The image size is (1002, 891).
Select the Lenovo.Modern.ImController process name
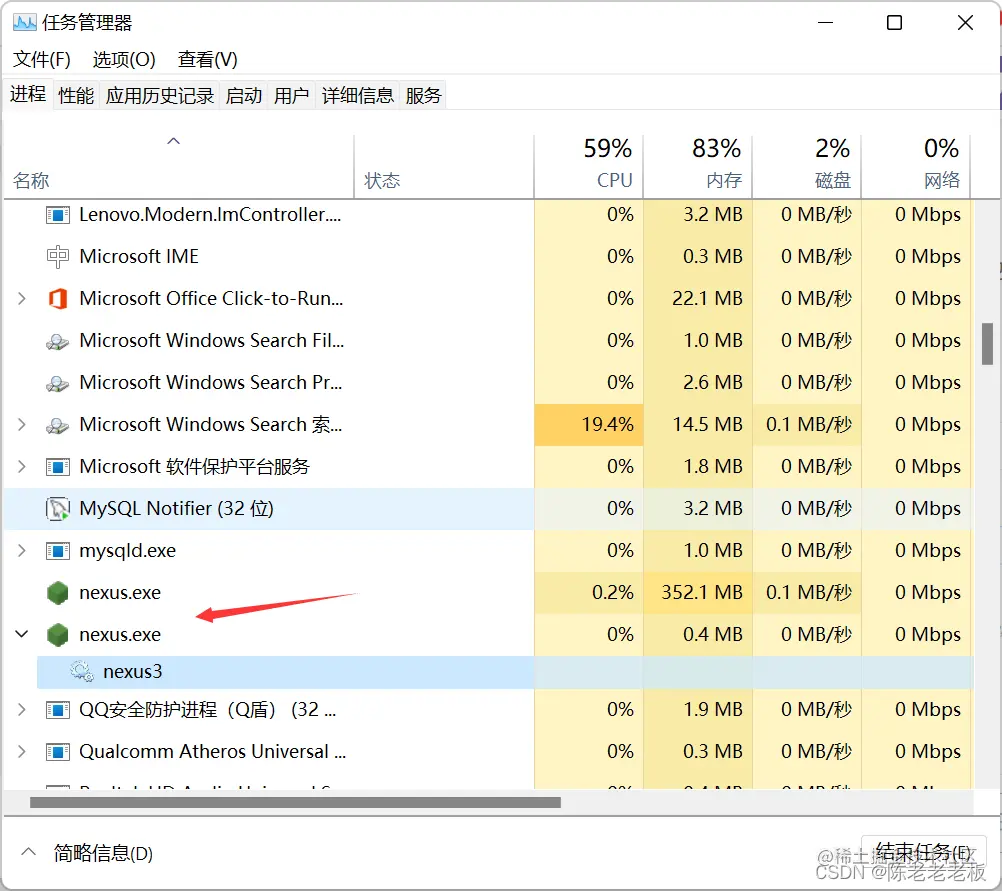click(x=210, y=215)
